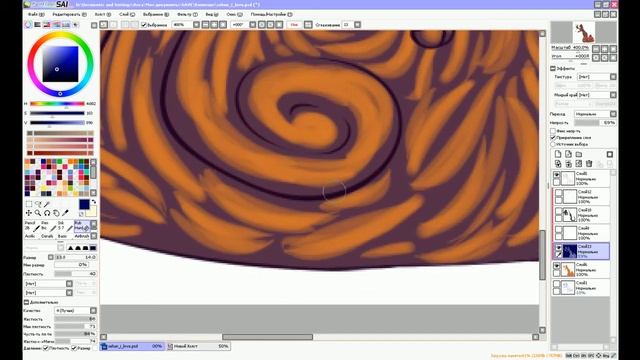
Task: Show the Слой12 layer via eye box
Action: point(558,193)
